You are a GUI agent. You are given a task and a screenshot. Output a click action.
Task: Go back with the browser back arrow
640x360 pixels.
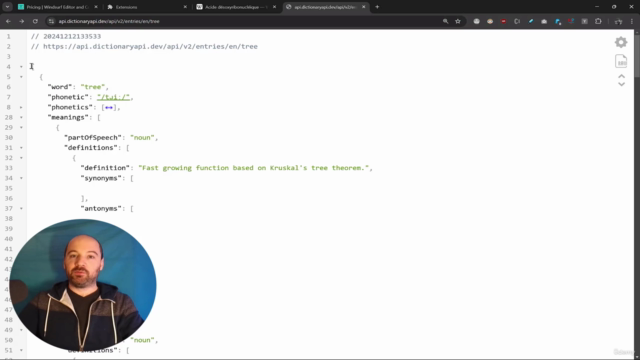pyautogui.click(x=8, y=21)
